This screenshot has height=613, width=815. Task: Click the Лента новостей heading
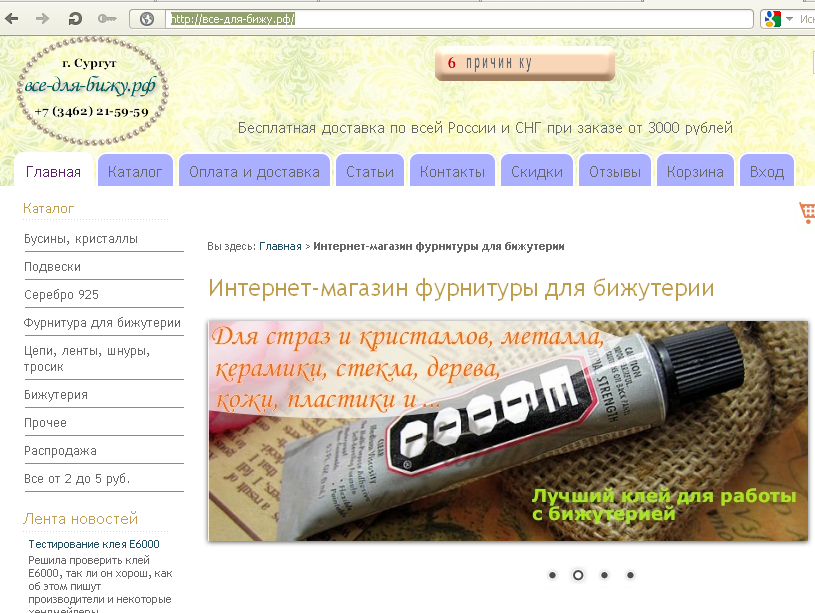pyautogui.click(x=80, y=519)
